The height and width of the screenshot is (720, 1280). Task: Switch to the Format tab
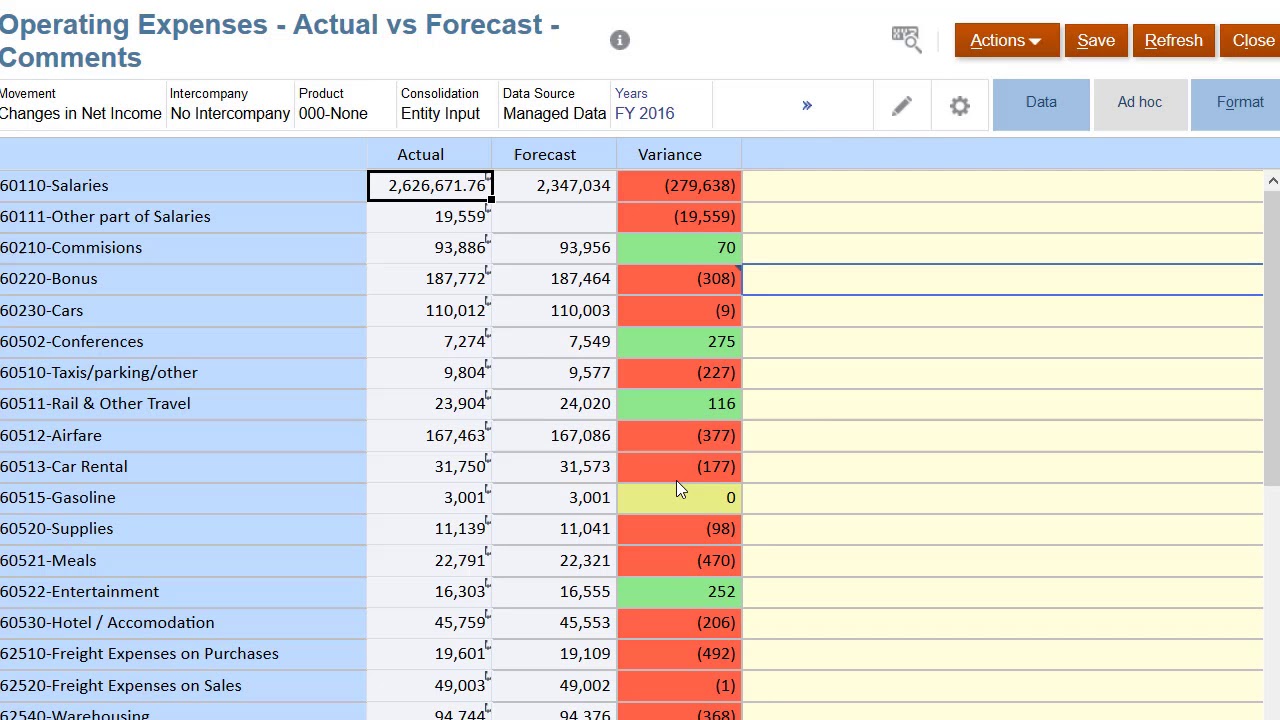click(x=1238, y=103)
